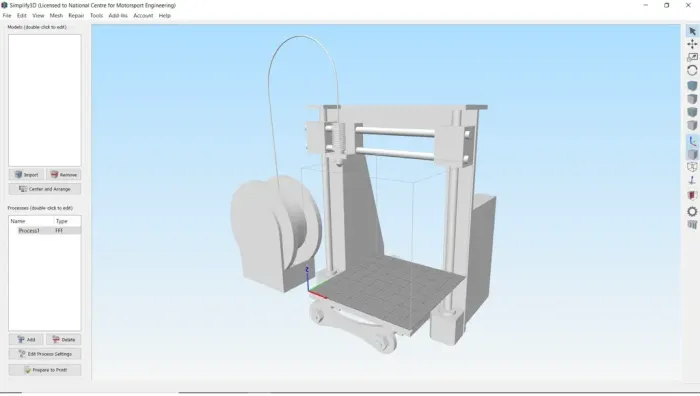Open the Add-Ins menu
Image resolution: width=700 pixels, height=396 pixels.
click(x=118, y=16)
